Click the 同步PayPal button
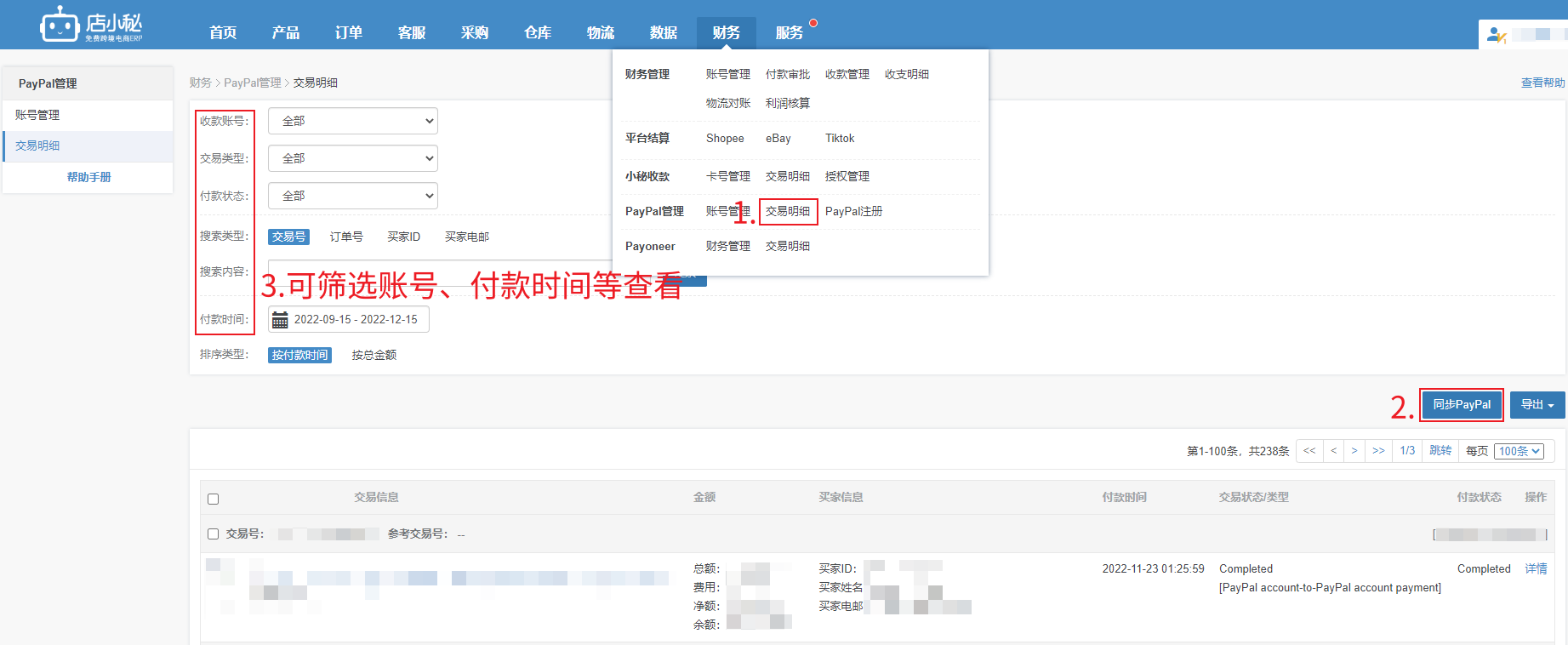Image resolution: width=1568 pixels, height=645 pixels. coord(1462,405)
